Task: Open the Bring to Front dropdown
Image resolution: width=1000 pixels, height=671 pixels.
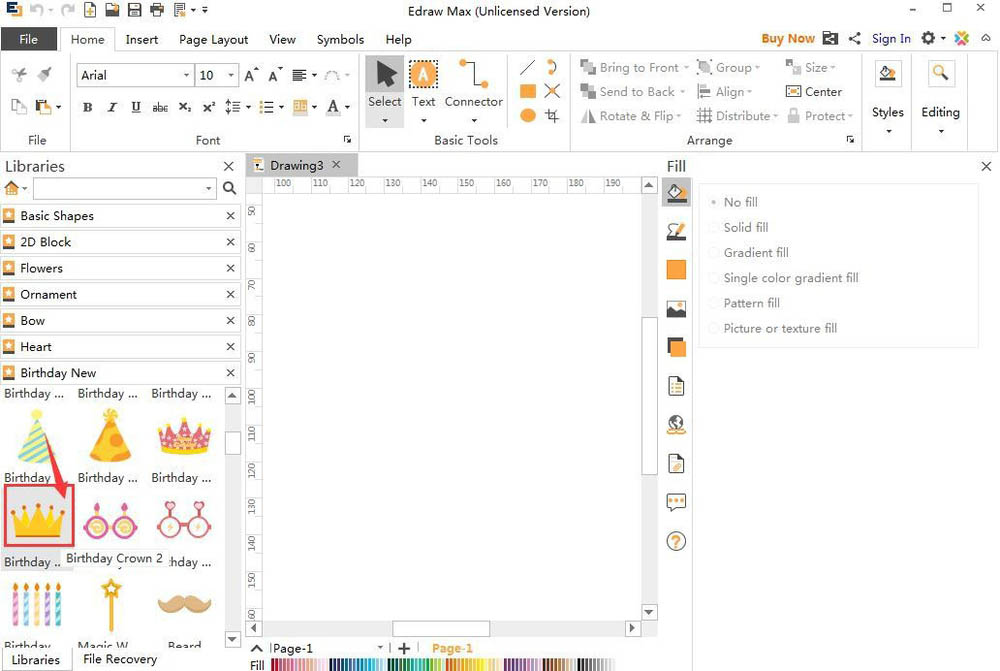Action: [x=685, y=68]
